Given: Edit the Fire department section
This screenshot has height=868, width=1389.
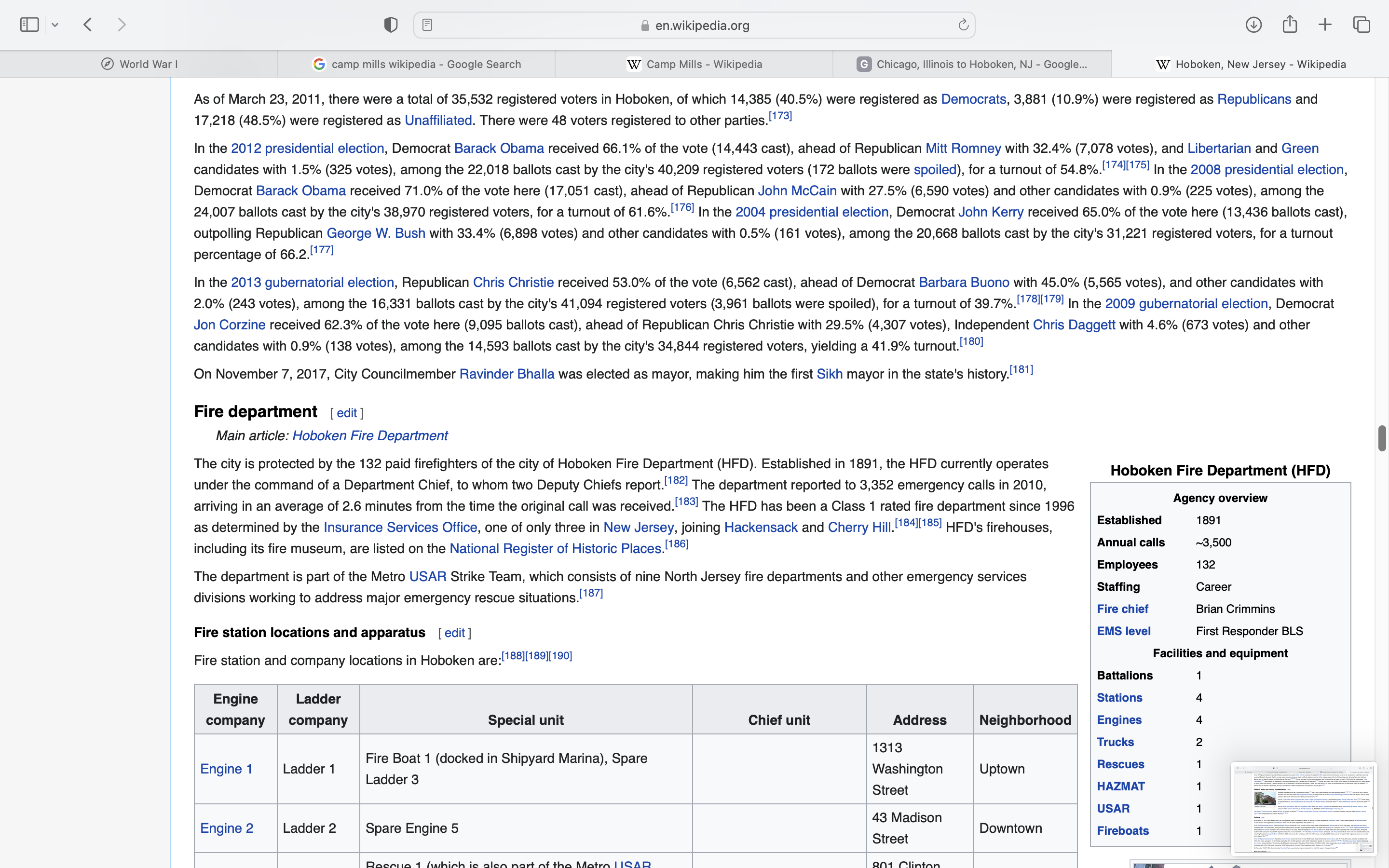Looking at the screenshot, I should click(x=347, y=413).
